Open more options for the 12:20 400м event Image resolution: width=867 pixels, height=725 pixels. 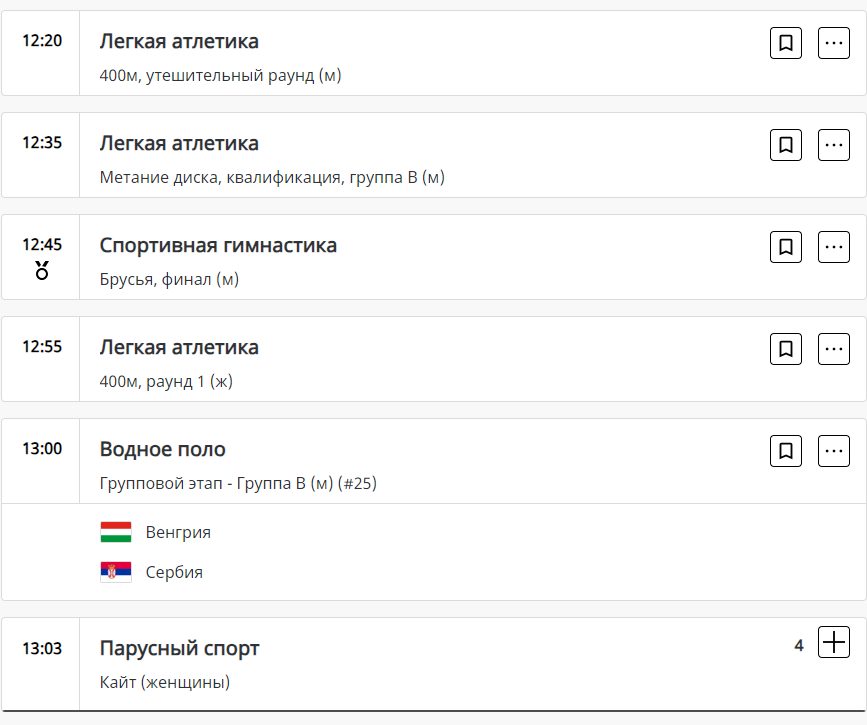tap(834, 43)
